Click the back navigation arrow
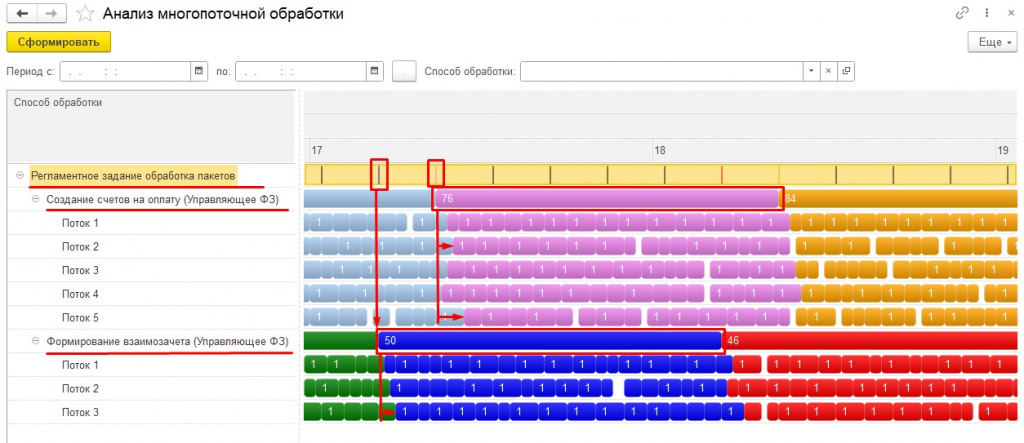 [22, 13]
